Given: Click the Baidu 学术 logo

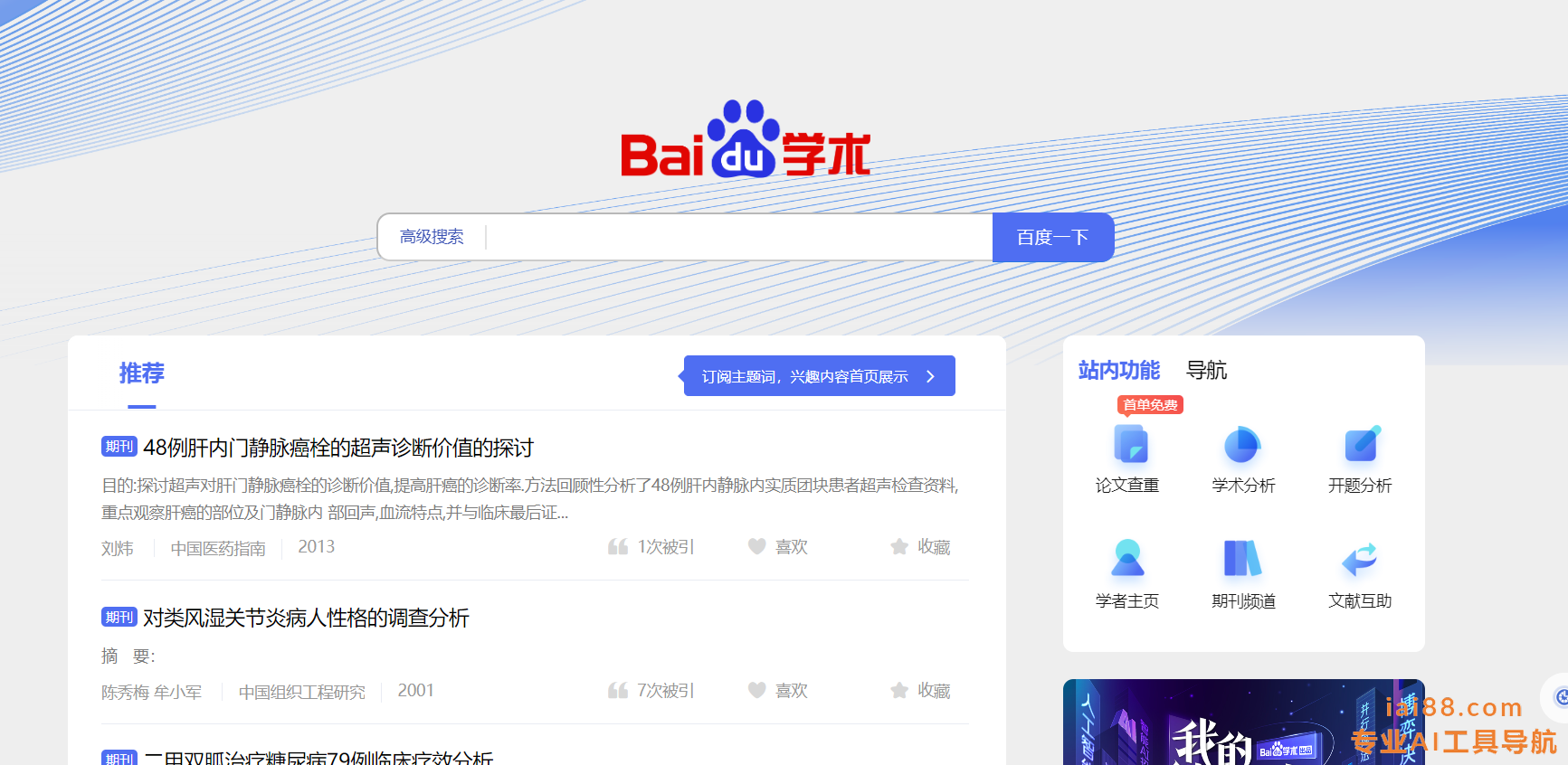Looking at the screenshot, I should pyautogui.click(x=746, y=139).
